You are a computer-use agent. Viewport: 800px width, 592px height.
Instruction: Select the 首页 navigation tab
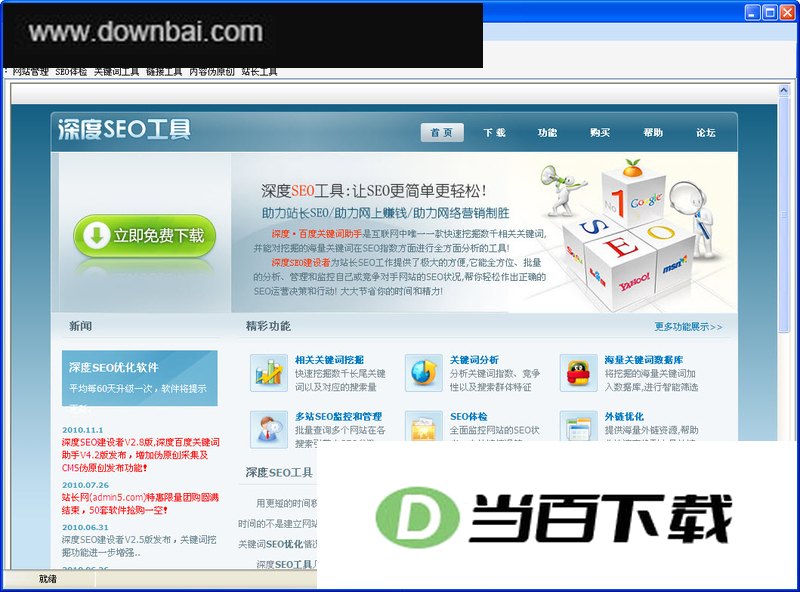[x=442, y=133]
